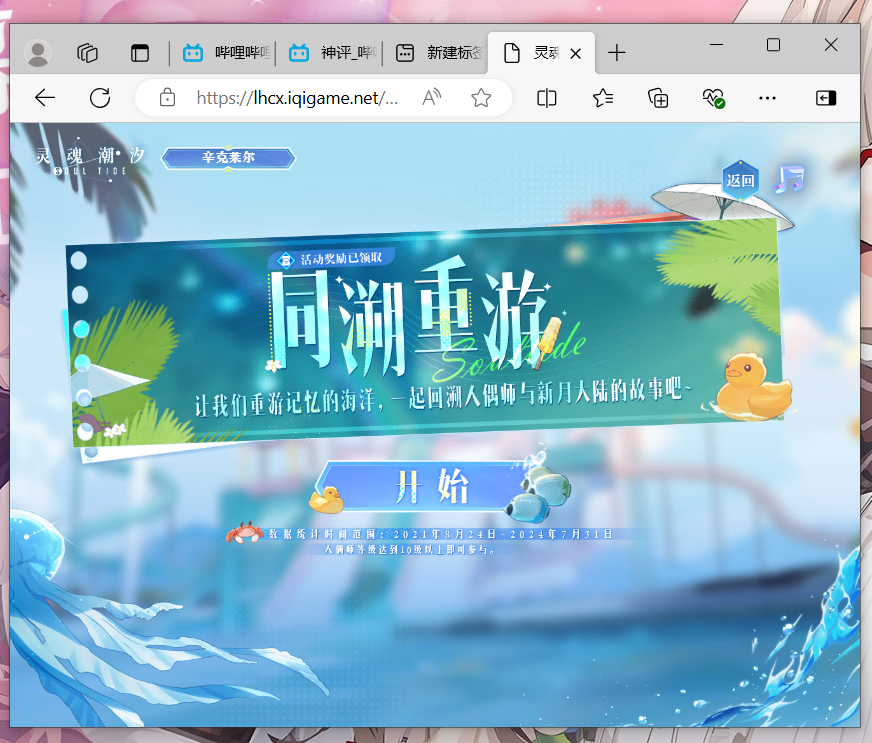The height and width of the screenshot is (743, 872).
Task: Click the yellow rubber duck on banner
Action: (752, 387)
